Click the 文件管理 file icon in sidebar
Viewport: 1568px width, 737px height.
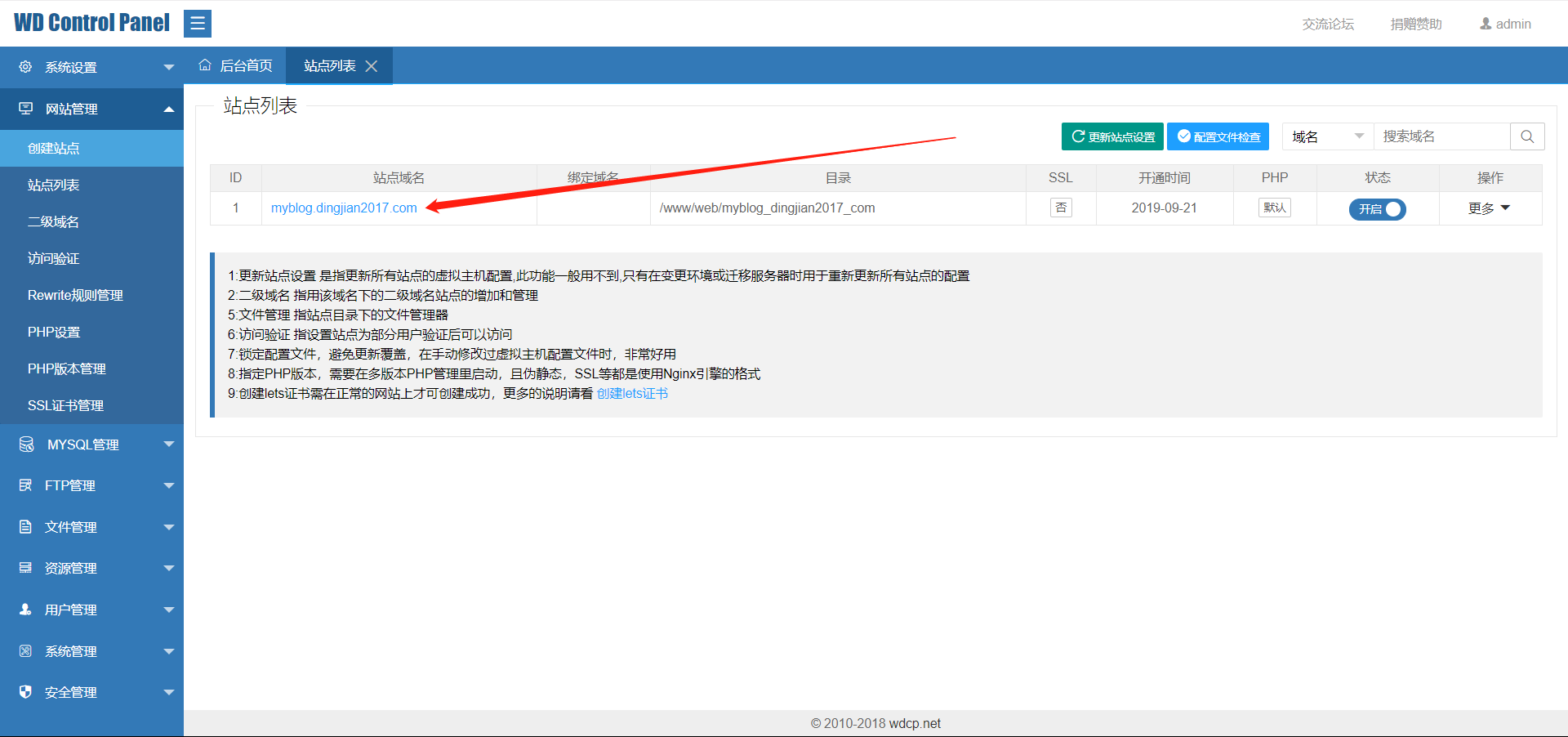pyautogui.click(x=25, y=527)
